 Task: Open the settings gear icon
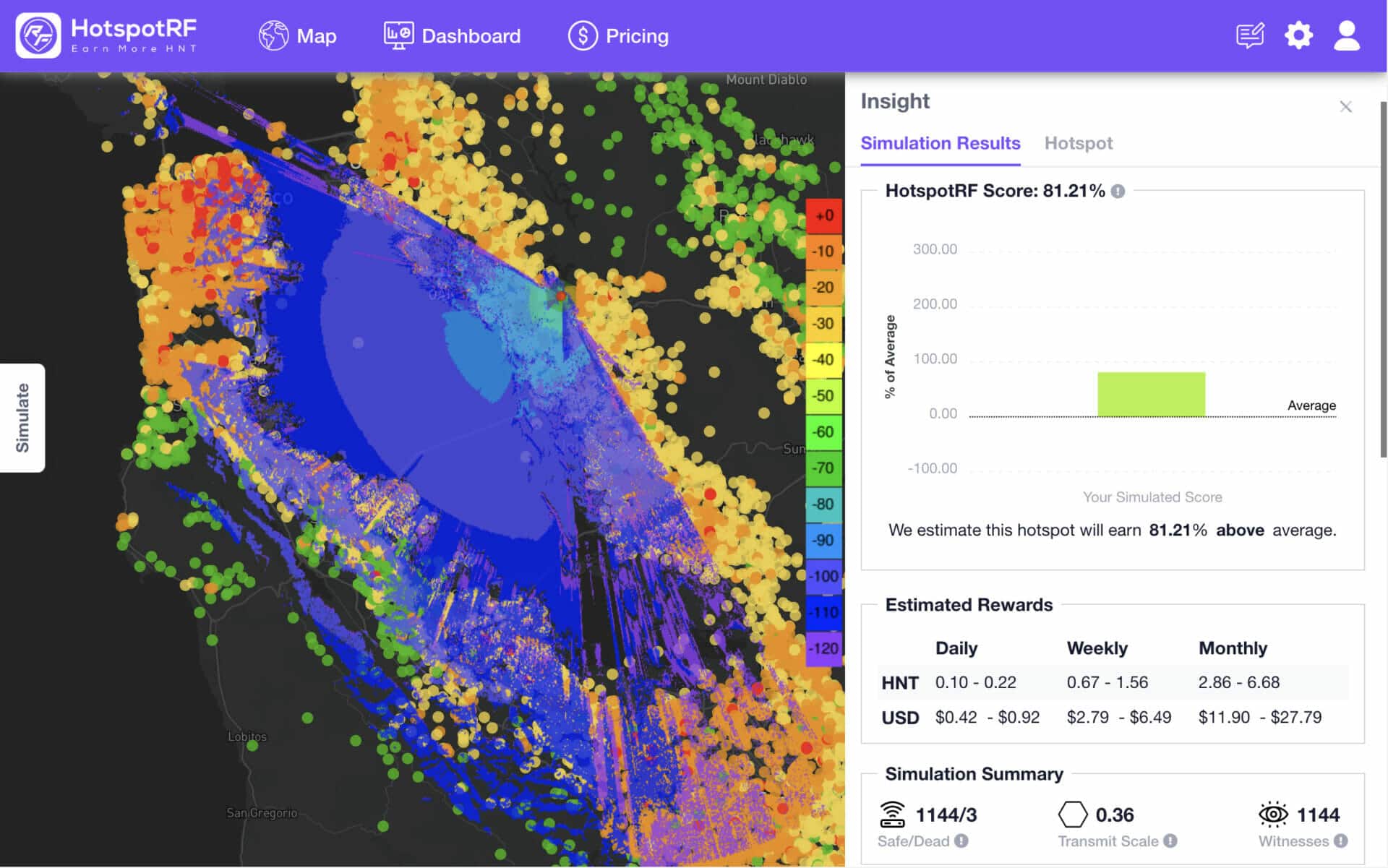pos(1298,35)
